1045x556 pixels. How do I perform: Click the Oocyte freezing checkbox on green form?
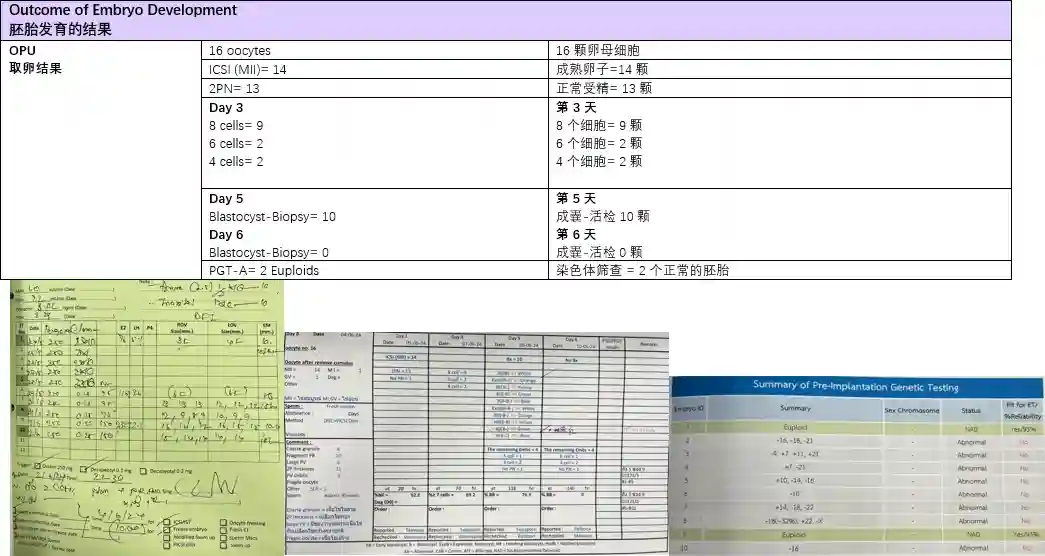(225, 520)
